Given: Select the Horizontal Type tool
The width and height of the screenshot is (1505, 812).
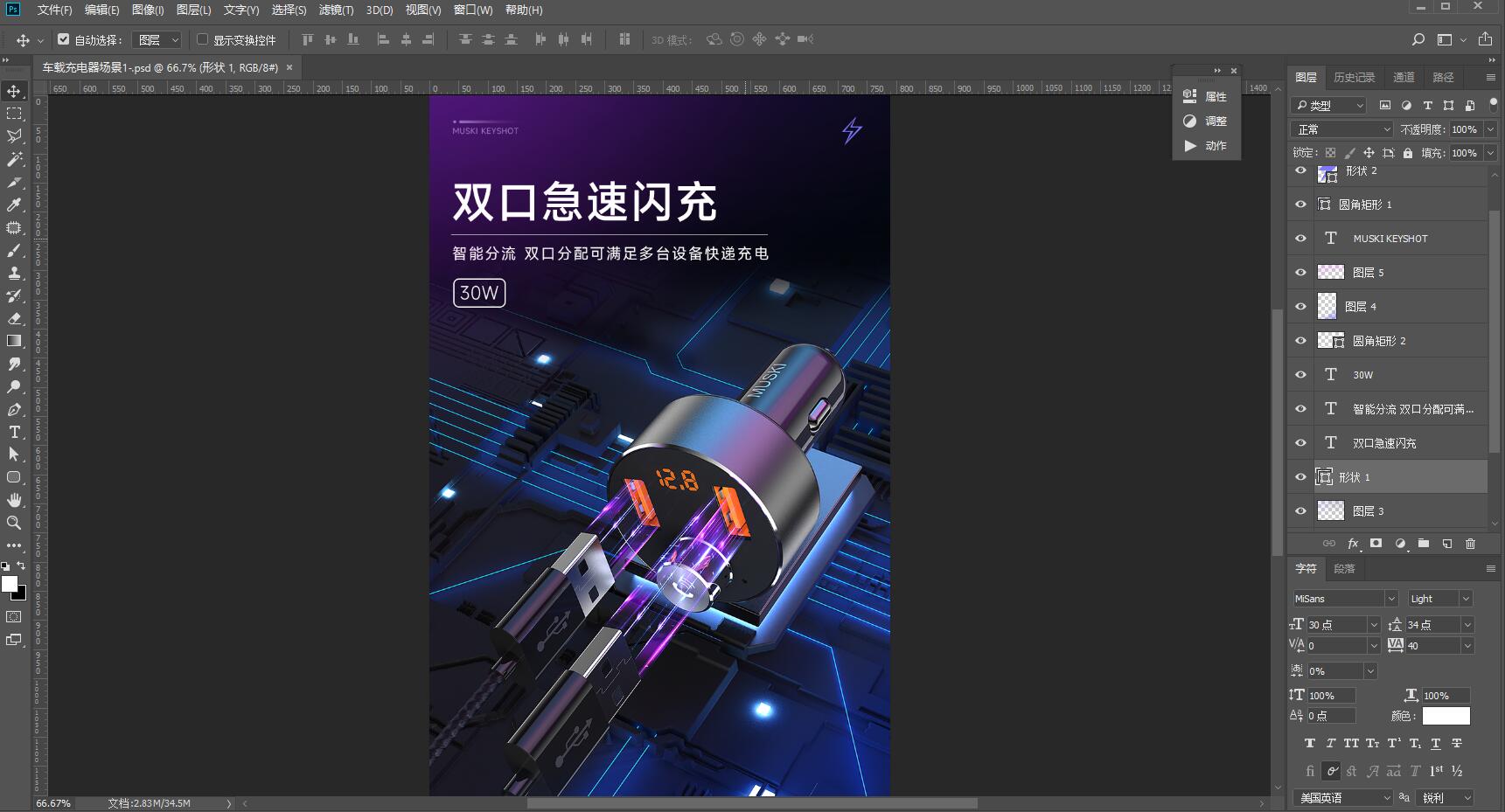Looking at the screenshot, I should click(x=14, y=432).
